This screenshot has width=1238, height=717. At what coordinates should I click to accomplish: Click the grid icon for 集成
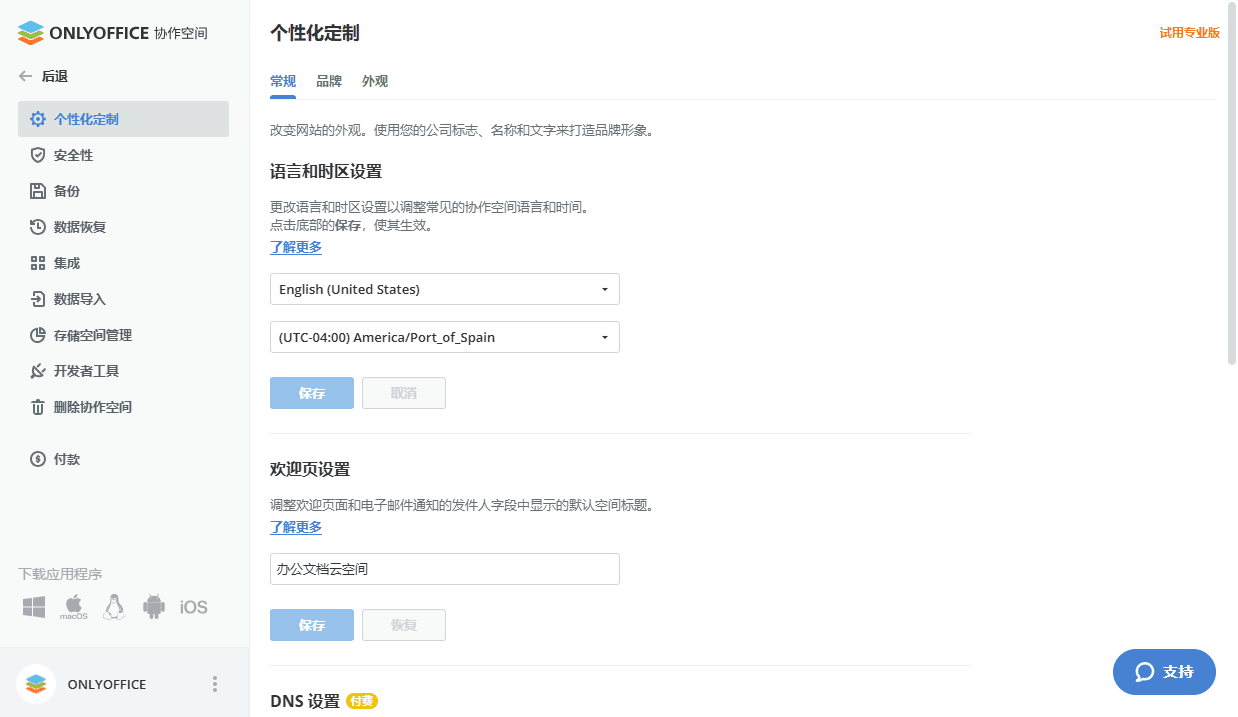(x=38, y=263)
